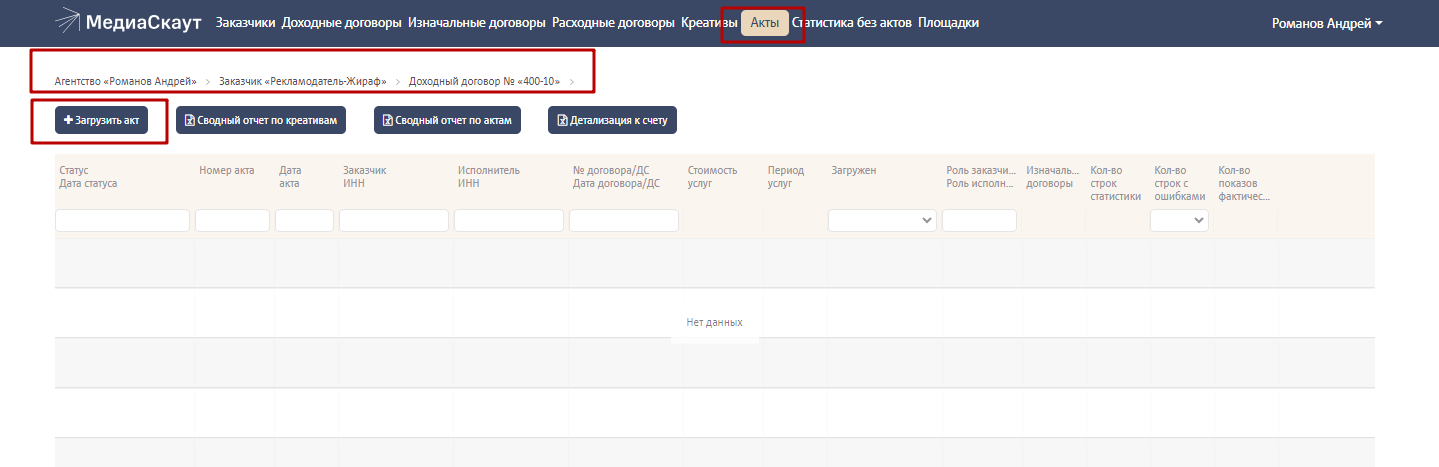Open the Загружен filter dropdown

(x=882, y=220)
